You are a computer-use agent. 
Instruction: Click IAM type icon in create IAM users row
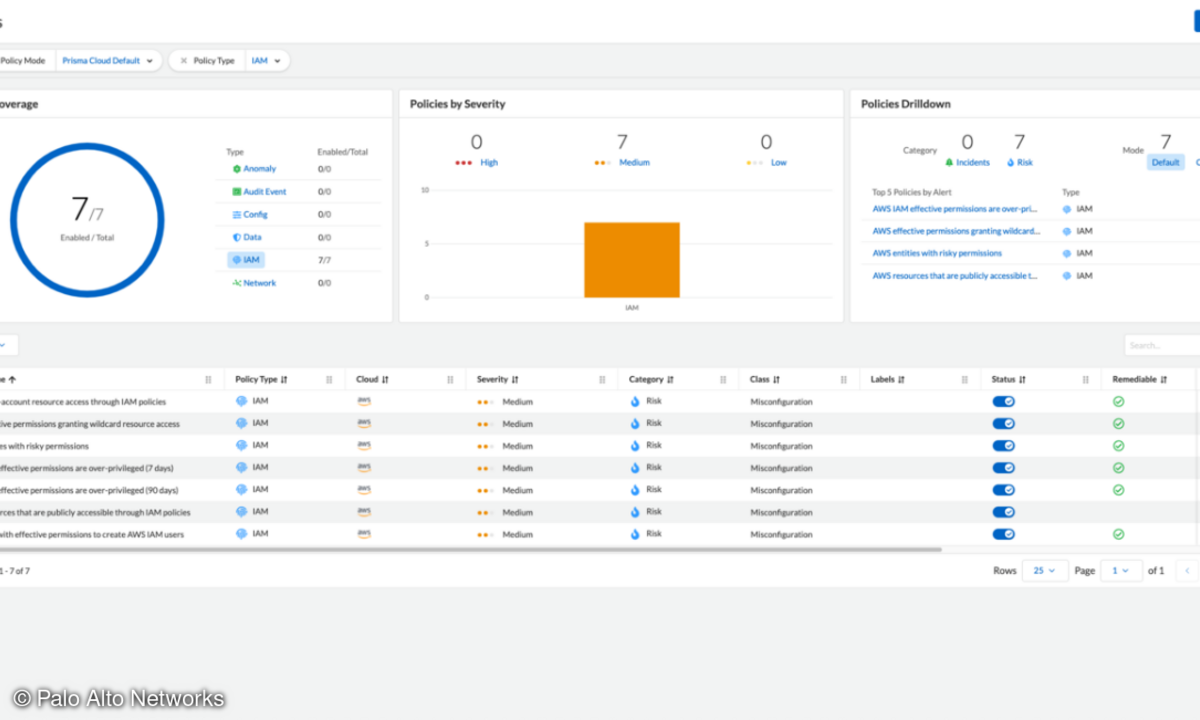tap(241, 534)
